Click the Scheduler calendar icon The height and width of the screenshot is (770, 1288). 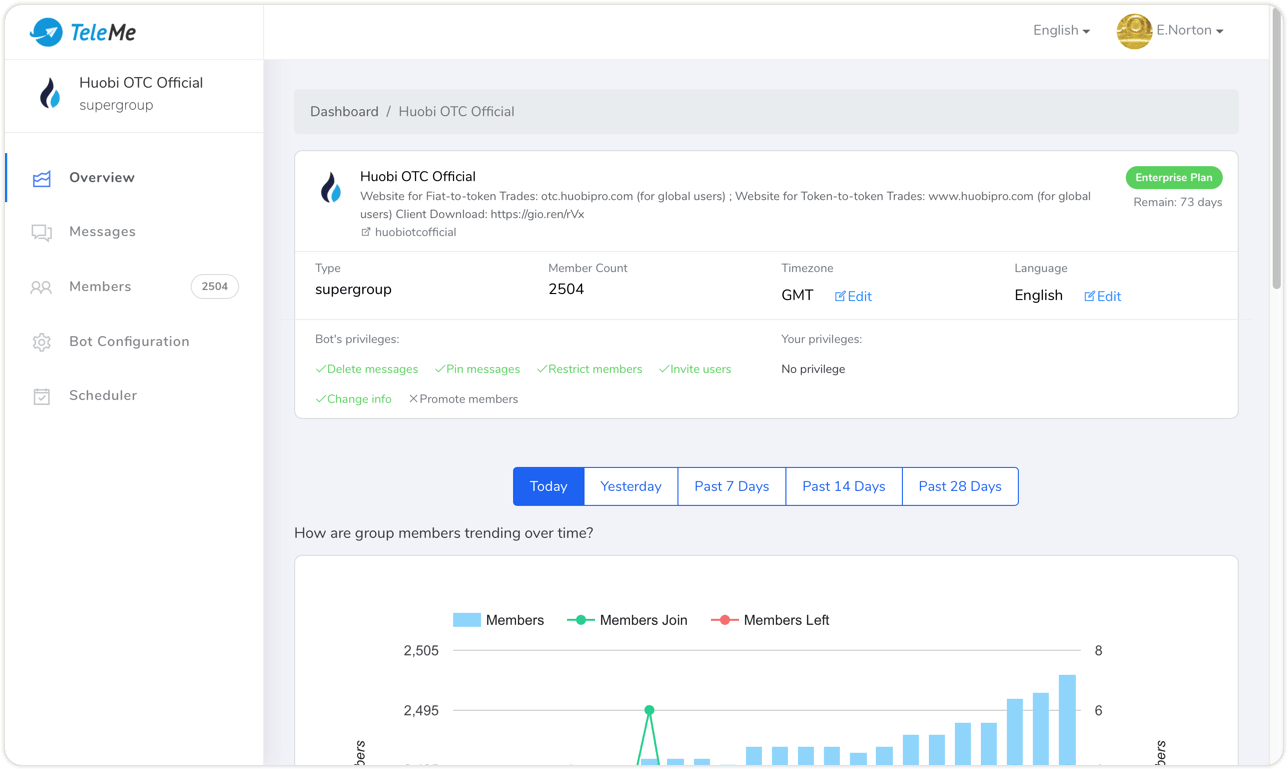(42, 397)
